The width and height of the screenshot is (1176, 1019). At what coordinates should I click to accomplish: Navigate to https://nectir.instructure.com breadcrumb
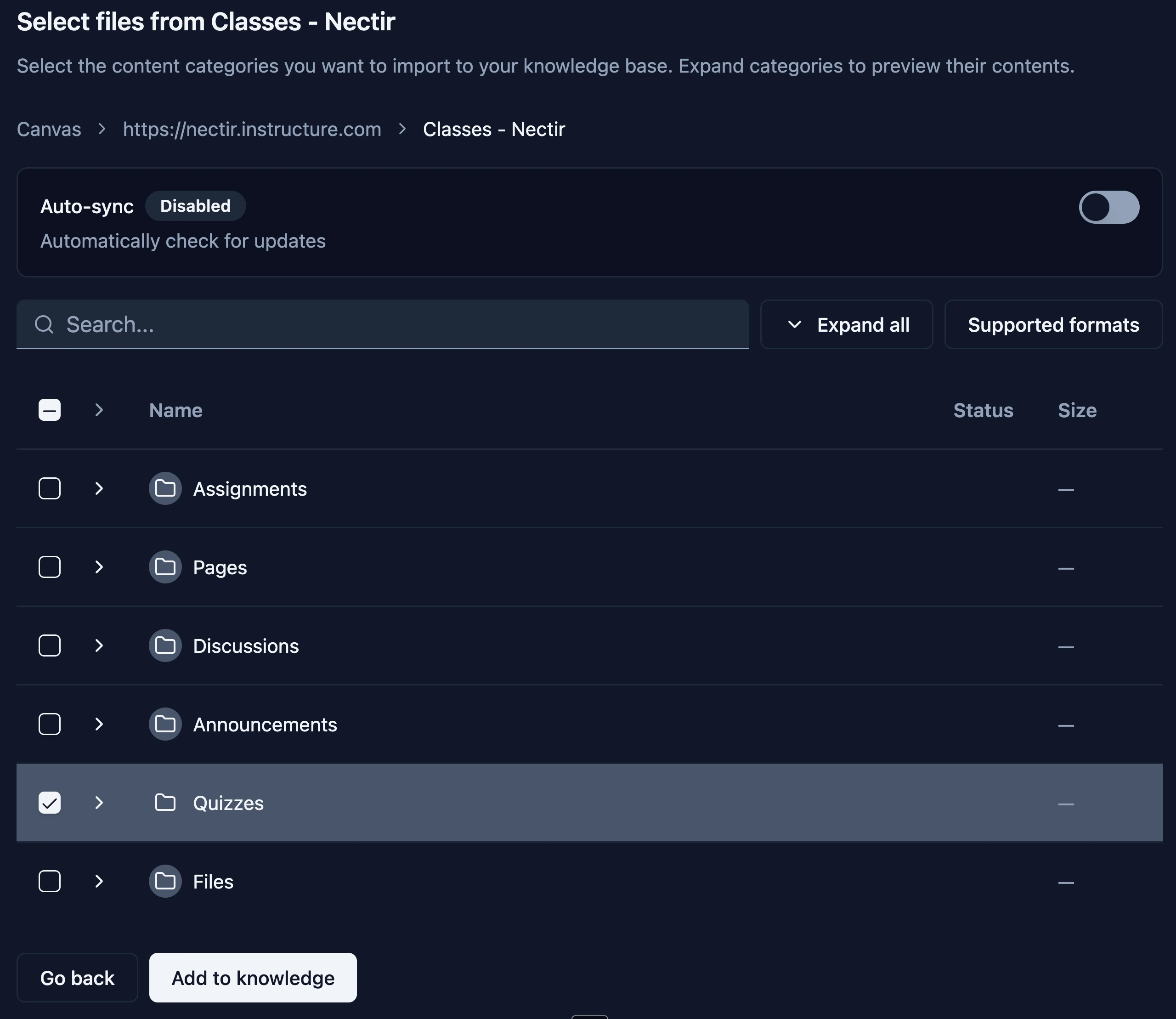coord(252,129)
